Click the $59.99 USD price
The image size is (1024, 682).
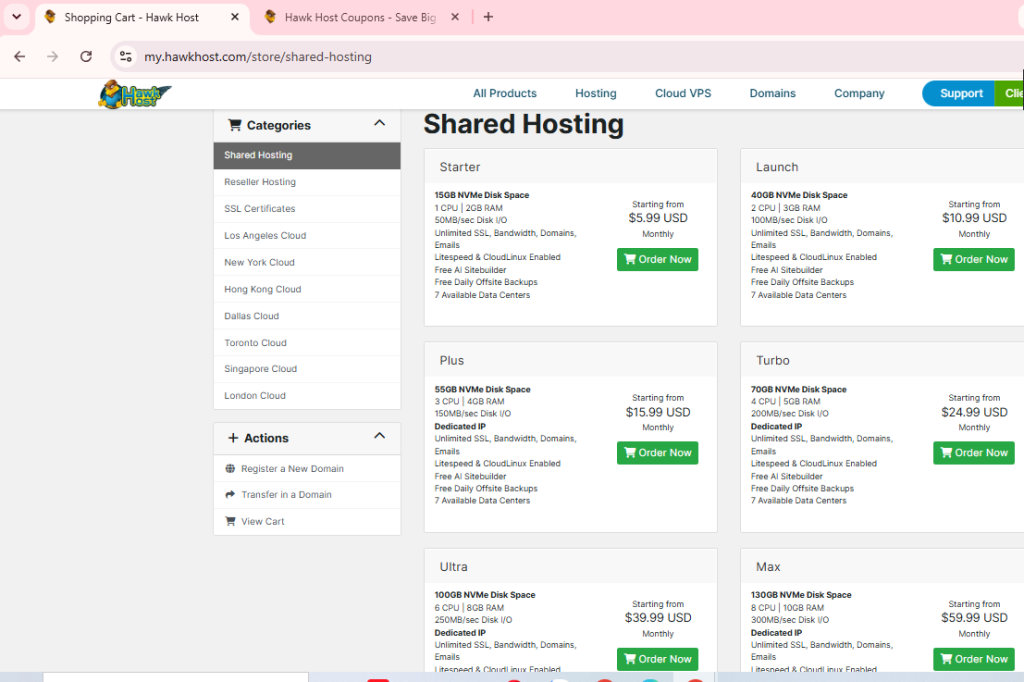[x=974, y=618]
